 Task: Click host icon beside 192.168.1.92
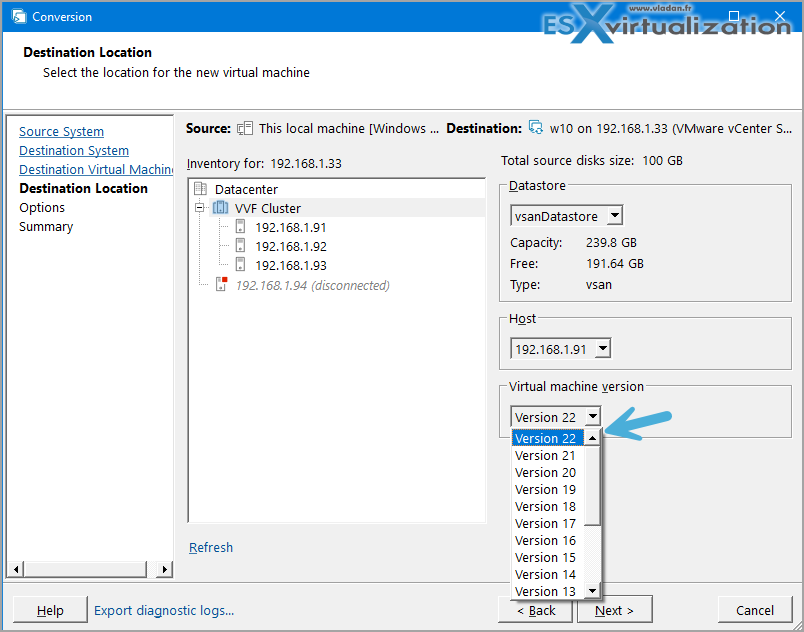pos(240,246)
